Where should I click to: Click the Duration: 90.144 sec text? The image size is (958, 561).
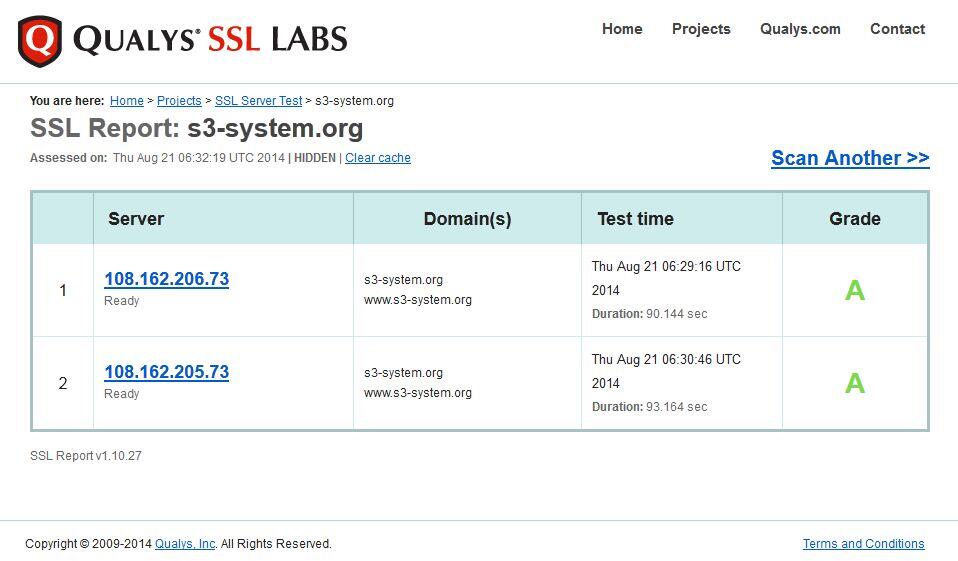point(649,314)
